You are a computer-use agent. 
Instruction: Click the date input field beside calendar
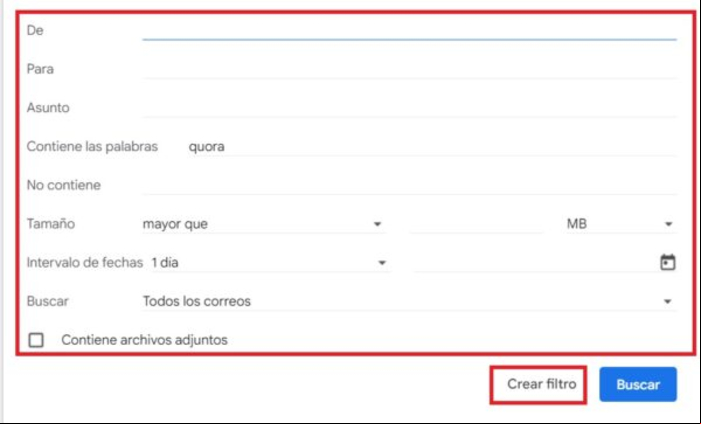tap(535, 263)
